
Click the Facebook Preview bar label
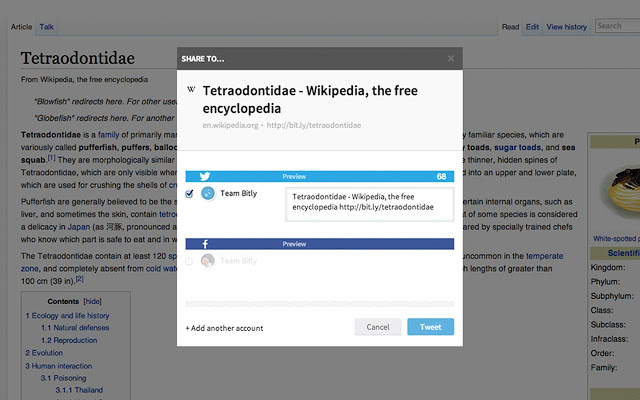(x=294, y=244)
